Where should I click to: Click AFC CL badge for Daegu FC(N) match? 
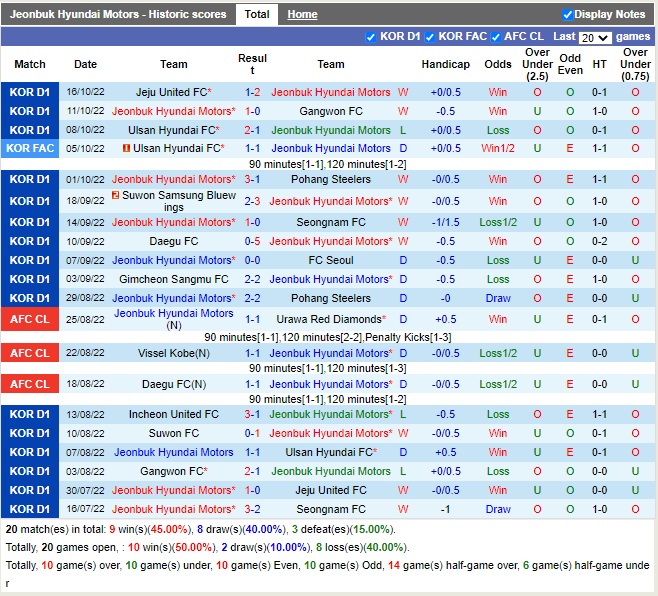click(x=29, y=384)
